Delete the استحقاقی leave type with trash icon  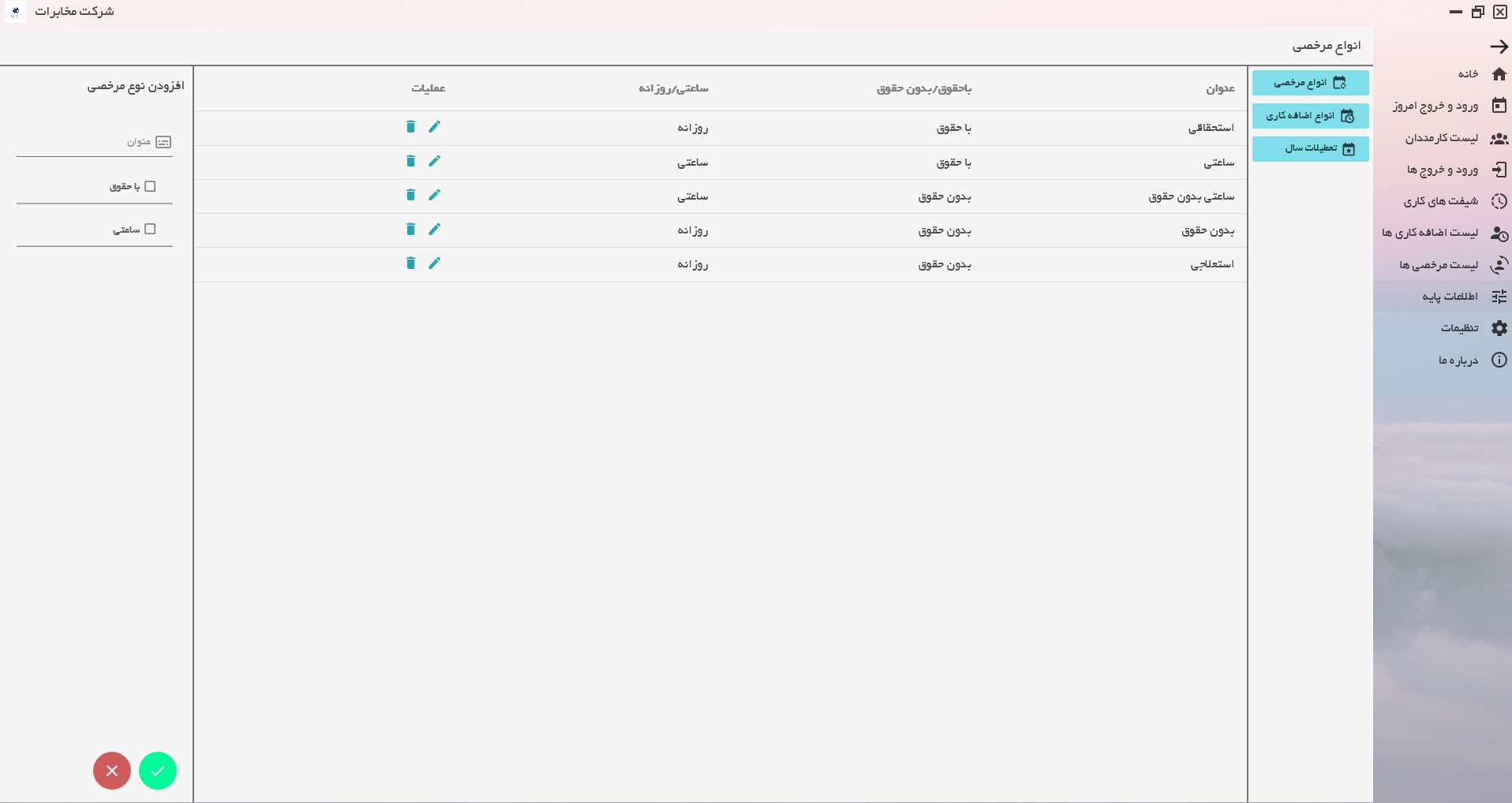(410, 127)
